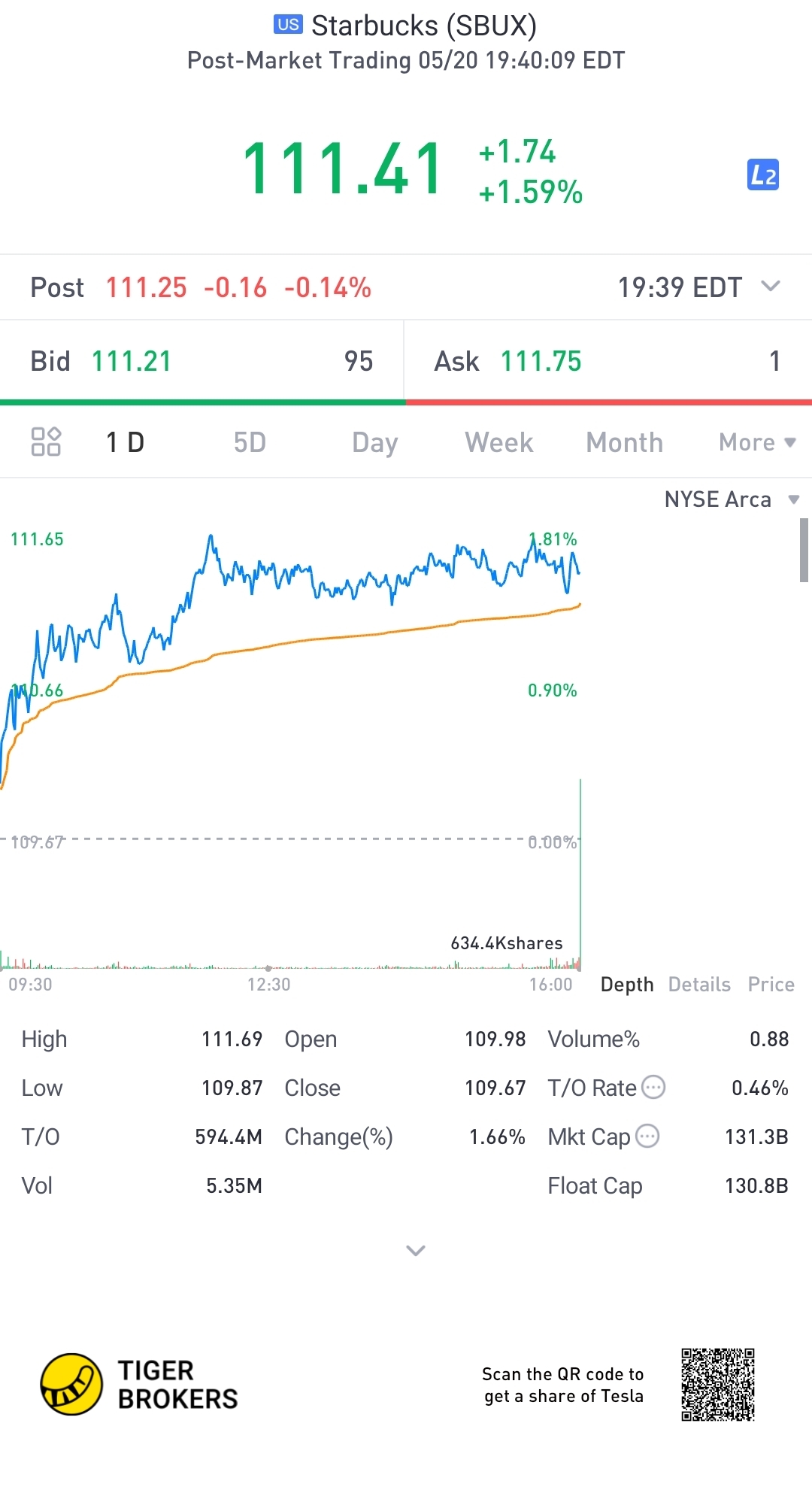Open the chart layout grid icon
The height and width of the screenshot is (1487, 812).
tap(46, 442)
